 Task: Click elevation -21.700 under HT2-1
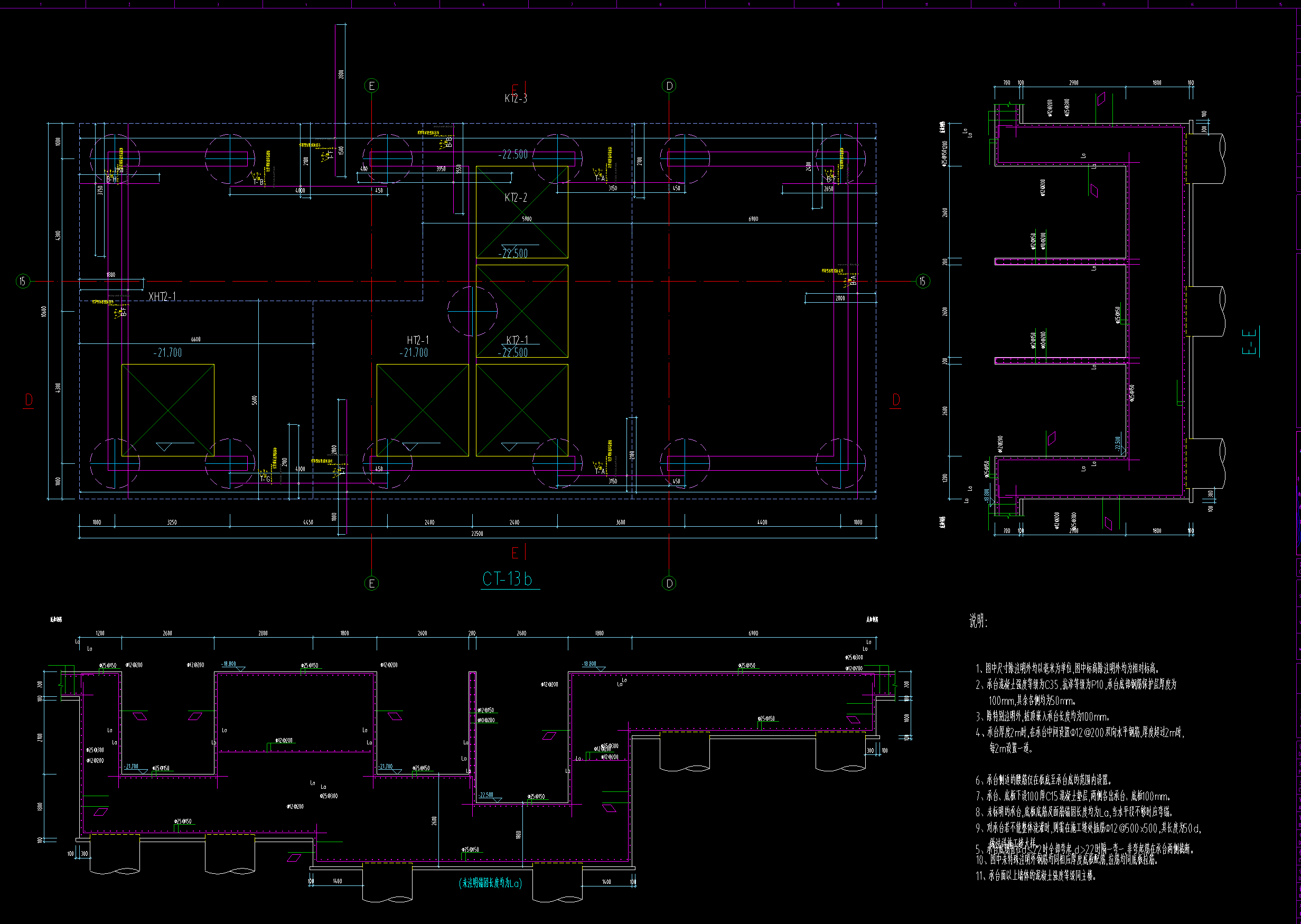[414, 353]
